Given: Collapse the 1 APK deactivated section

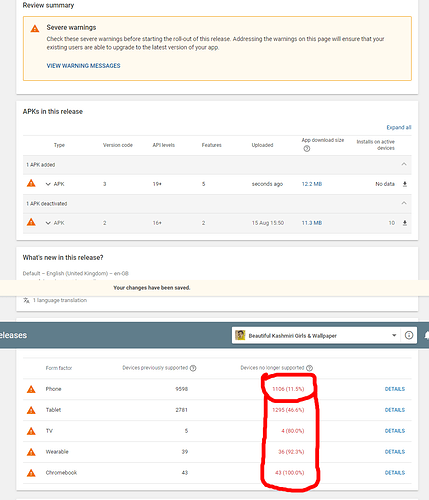Looking at the screenshot, I should [x=404, y=203].
